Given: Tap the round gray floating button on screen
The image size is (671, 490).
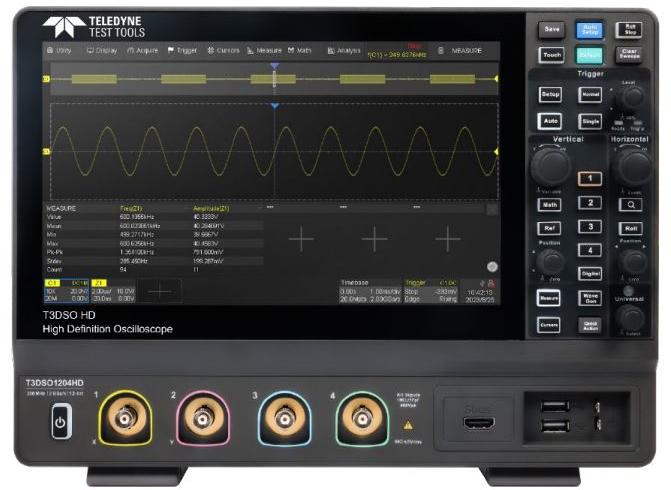Looking at the screenshot, I should pos(492,267).
